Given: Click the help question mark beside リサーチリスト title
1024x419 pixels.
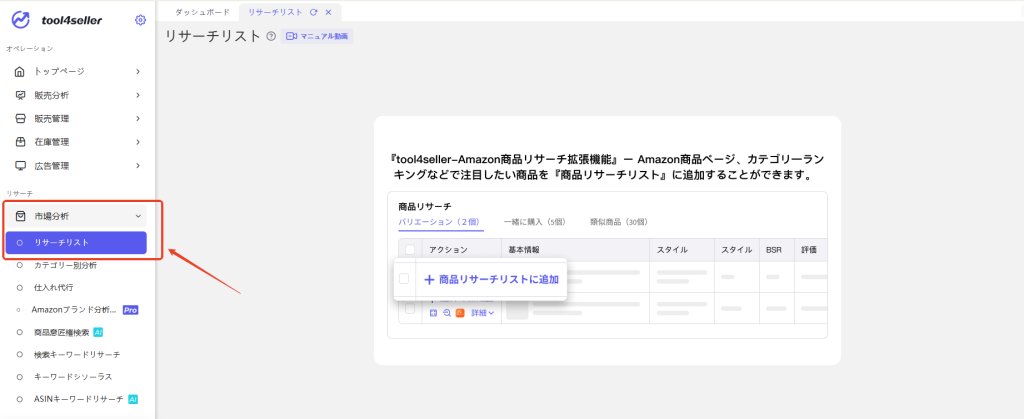Looking at the screenshot, I should (x=271, y=36).
